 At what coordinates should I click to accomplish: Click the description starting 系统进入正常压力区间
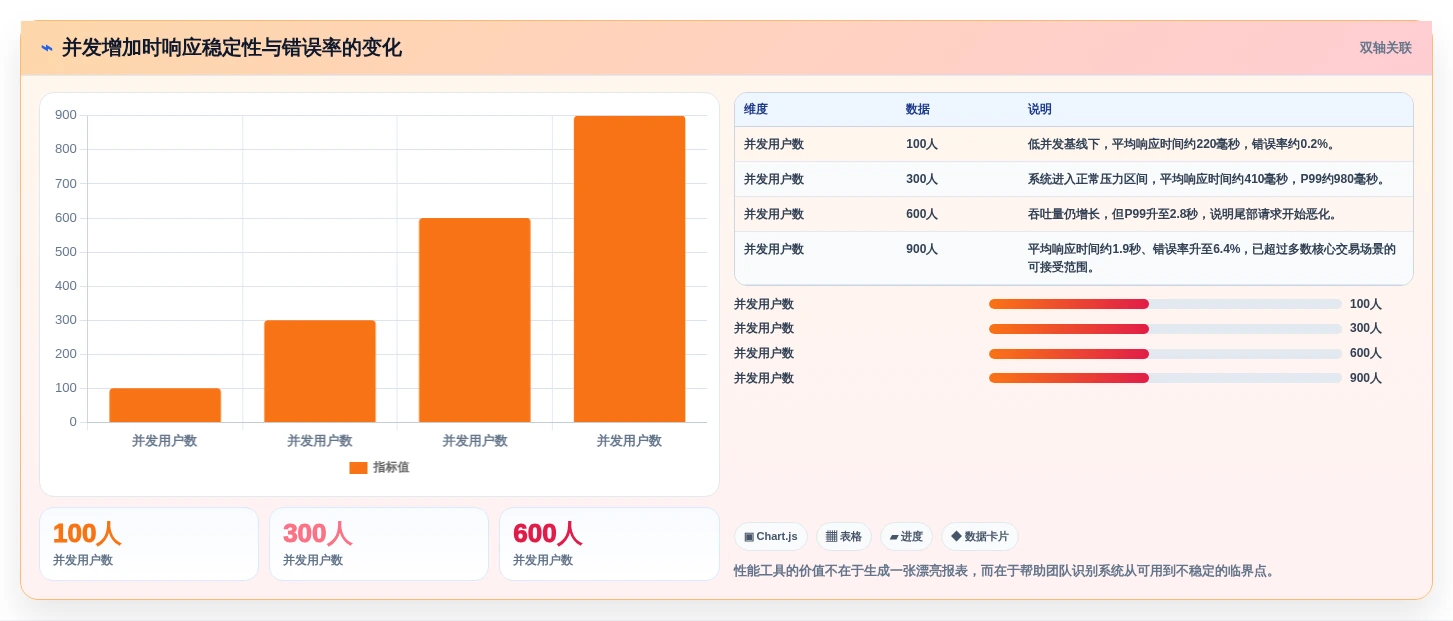click(x=1209, y=179)
